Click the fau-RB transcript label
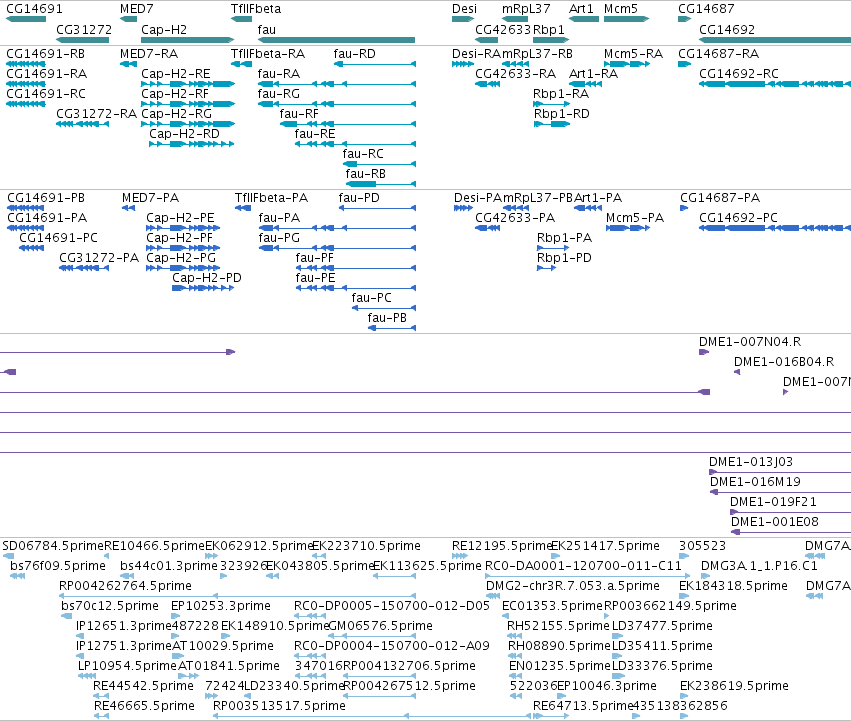This screenshot has height=721, width=851. [365, 174]
